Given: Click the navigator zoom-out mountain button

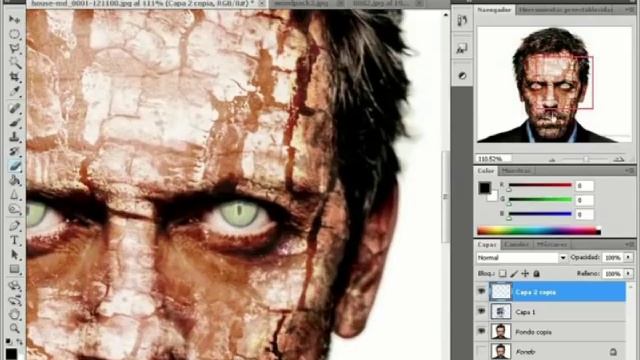Looking at the screenshot, I should pos(552,160).
